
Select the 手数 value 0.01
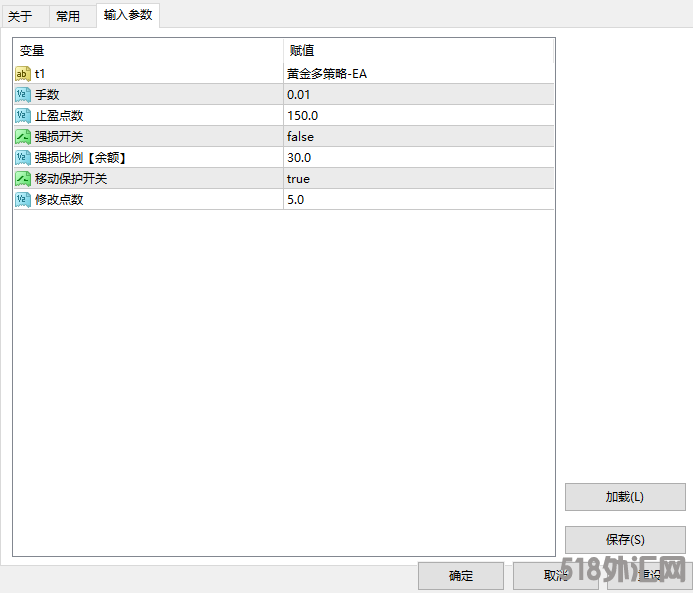point(298,95)
